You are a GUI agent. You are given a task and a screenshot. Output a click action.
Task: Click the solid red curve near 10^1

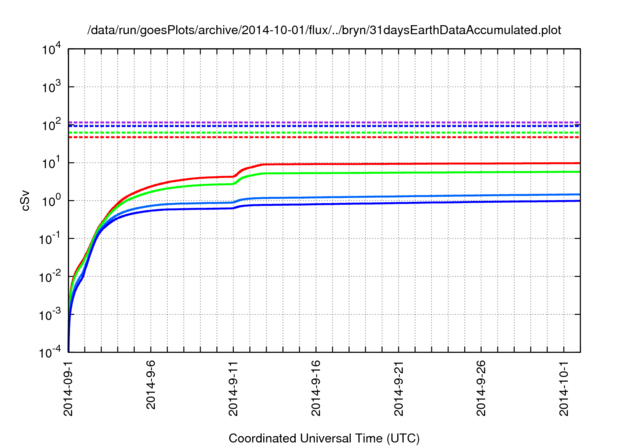408,164
